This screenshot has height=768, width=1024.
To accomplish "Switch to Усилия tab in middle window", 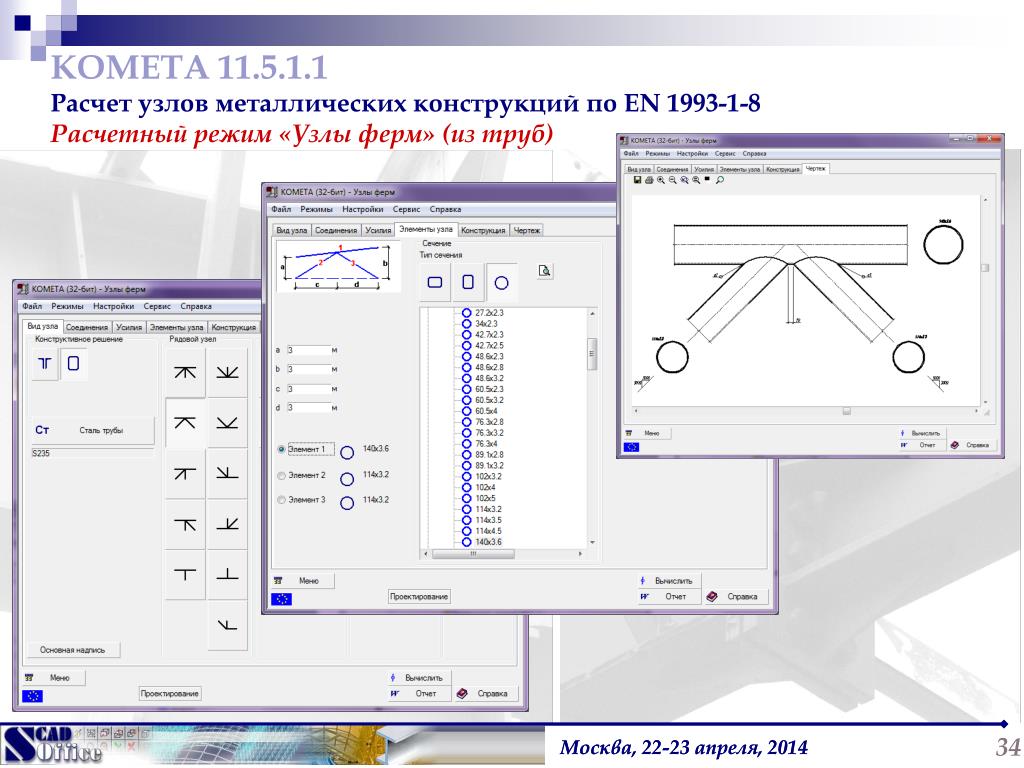I will tap(377, 231).
